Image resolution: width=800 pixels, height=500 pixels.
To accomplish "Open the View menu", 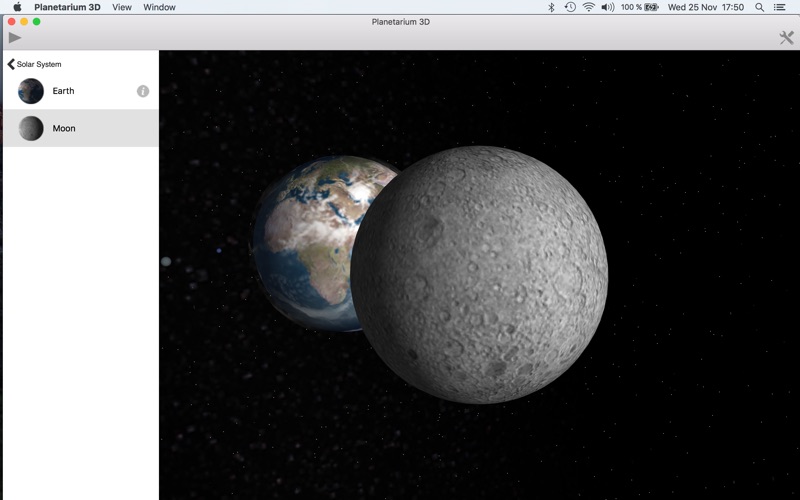I will coord(122,7).
